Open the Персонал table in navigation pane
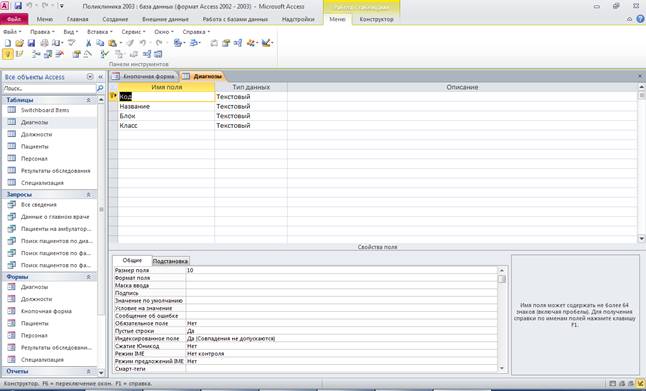 coord(34,159)
